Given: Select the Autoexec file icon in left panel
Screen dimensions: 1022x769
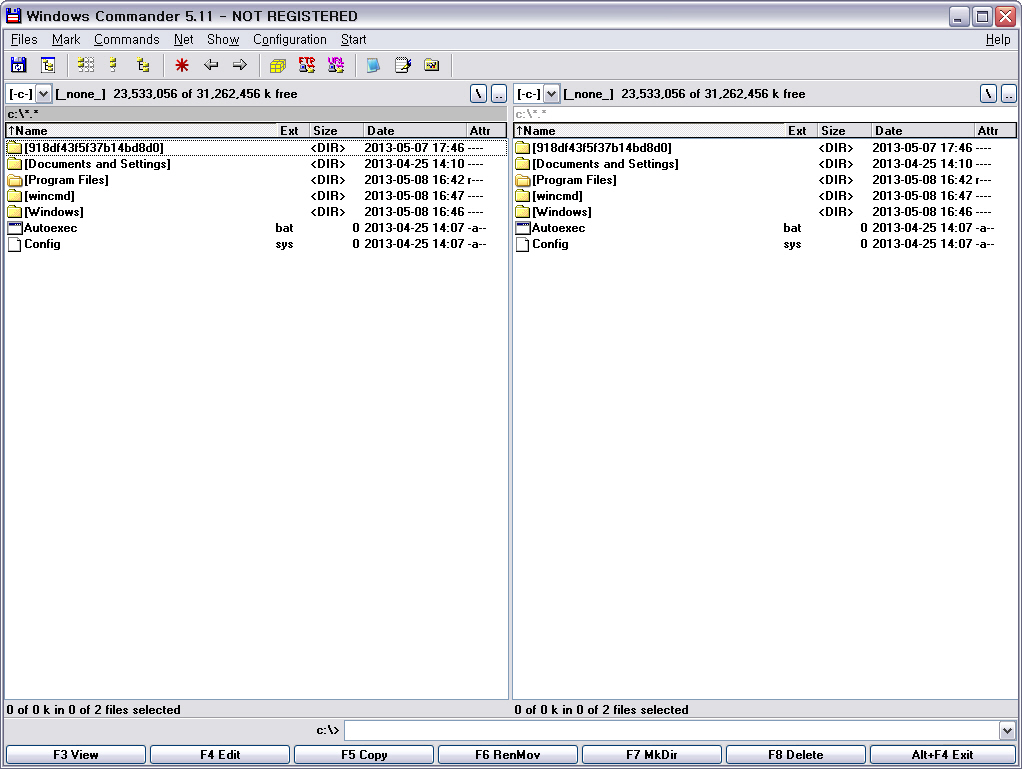Looking at the screenshot, I should coord(14,228).
